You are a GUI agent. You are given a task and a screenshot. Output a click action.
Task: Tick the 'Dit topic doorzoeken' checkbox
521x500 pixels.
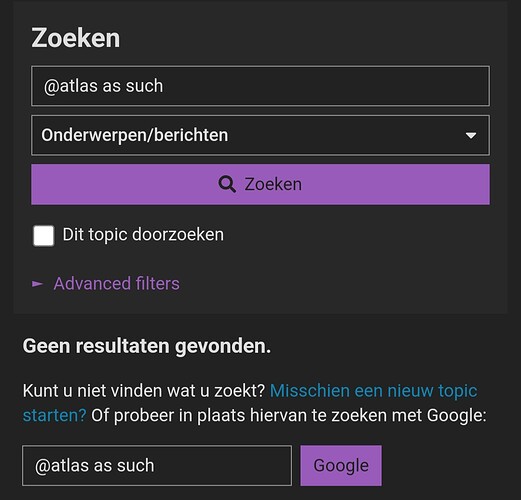click(44, 236)
